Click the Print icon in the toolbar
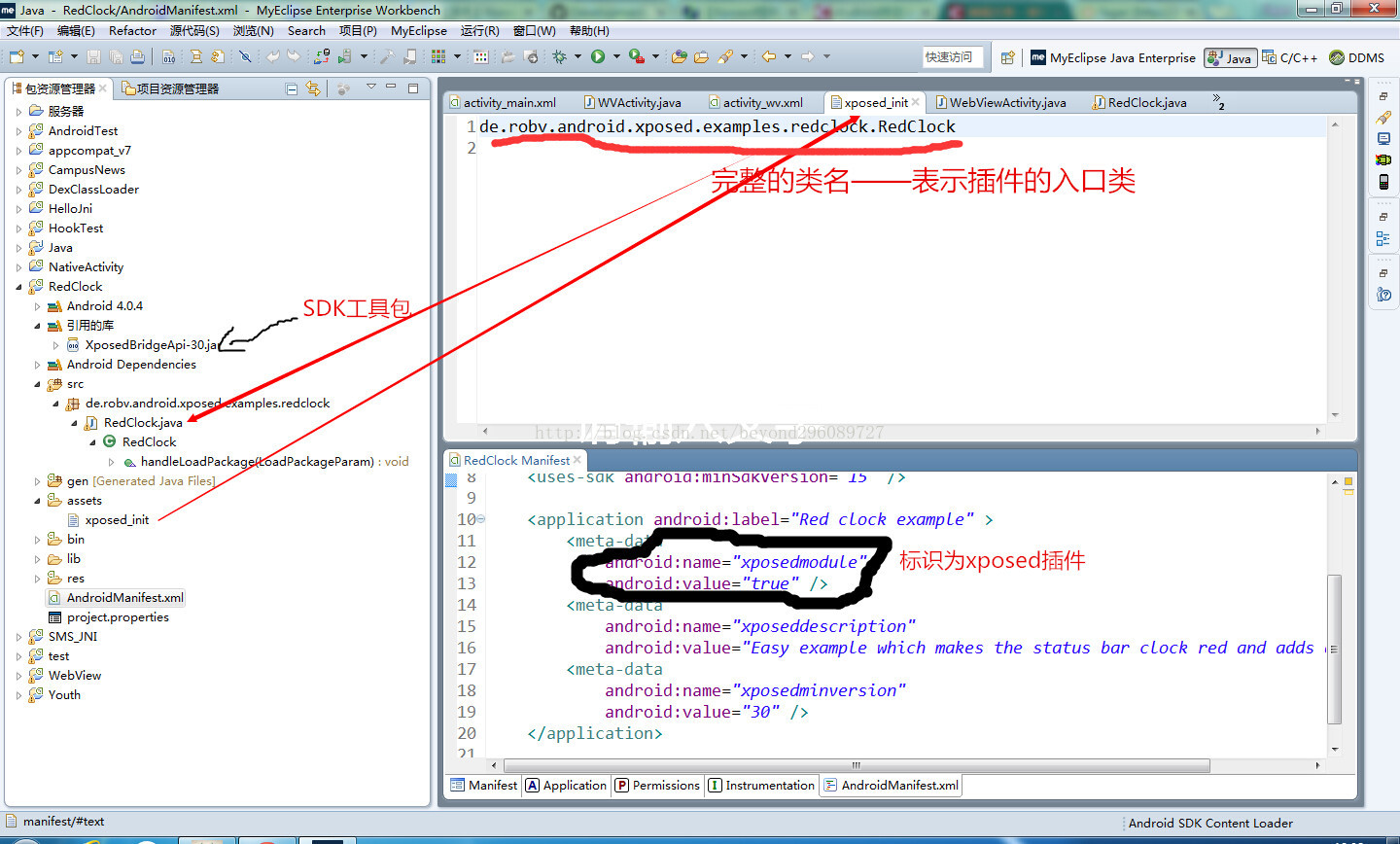The height and width of the screenshot is (844, 1400). pyautogui.click(x=137, y=57)
